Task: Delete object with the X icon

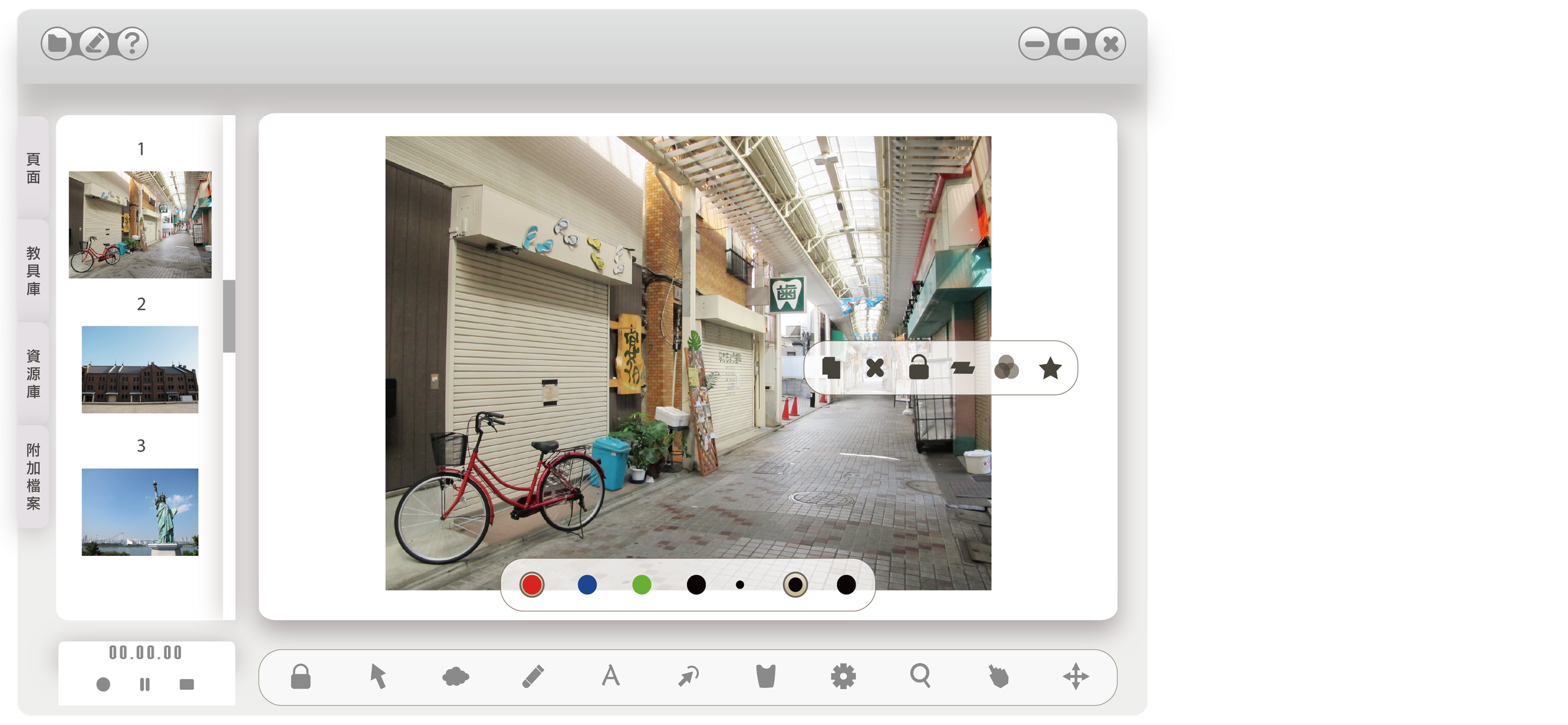Action: [x=875, y=368]
